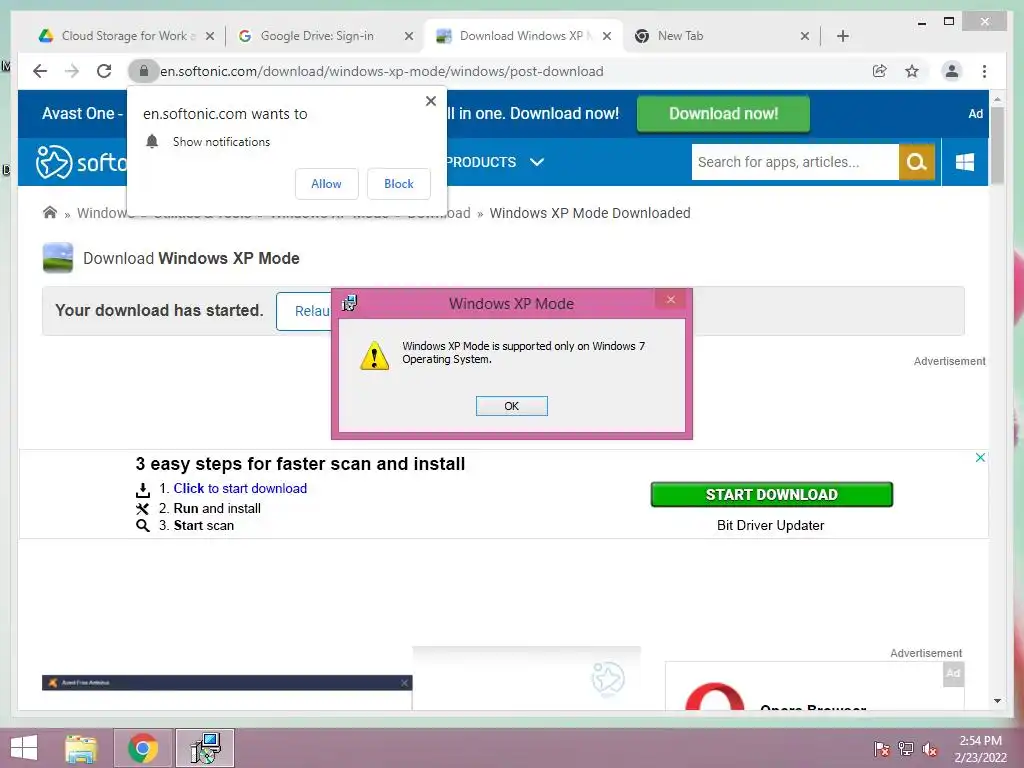Close the Bit Driver Updater ad
Image resolution: width=1024 pixels, height=768 pixels.
coord(980,458)
